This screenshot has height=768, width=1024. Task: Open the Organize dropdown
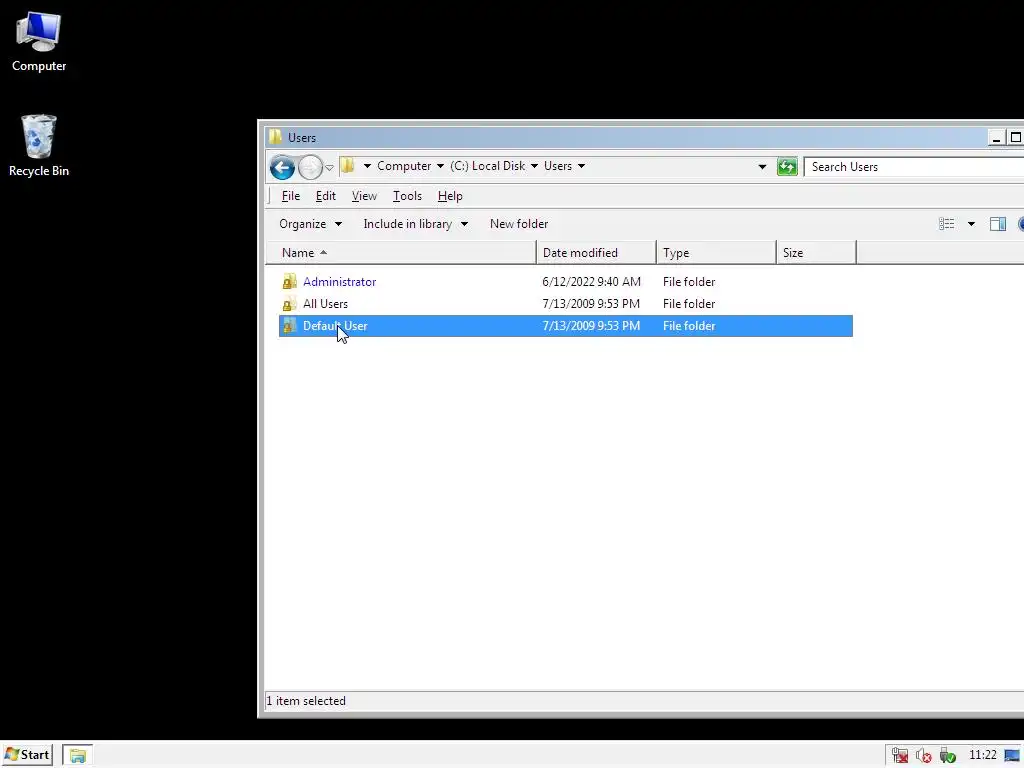[310, 224]
